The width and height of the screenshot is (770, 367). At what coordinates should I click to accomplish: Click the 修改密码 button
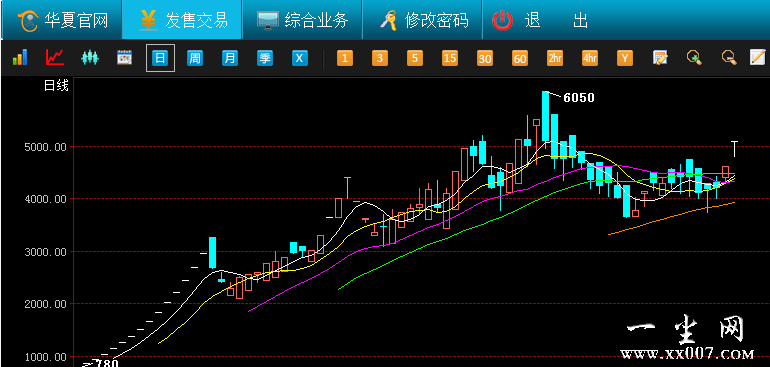coord(423,20)
